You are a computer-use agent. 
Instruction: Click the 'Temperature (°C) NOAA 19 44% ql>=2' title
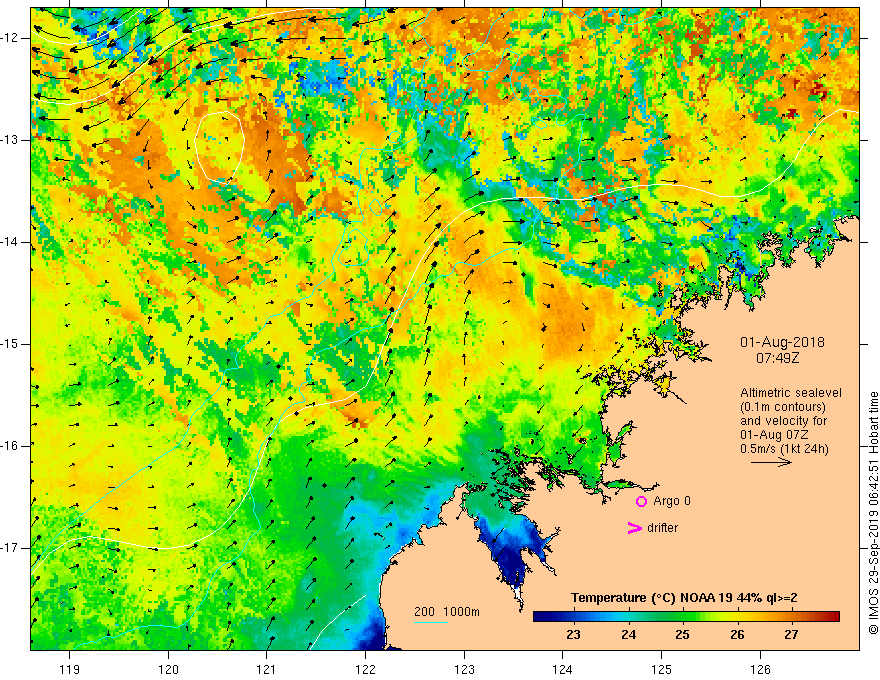click(684, 598)
